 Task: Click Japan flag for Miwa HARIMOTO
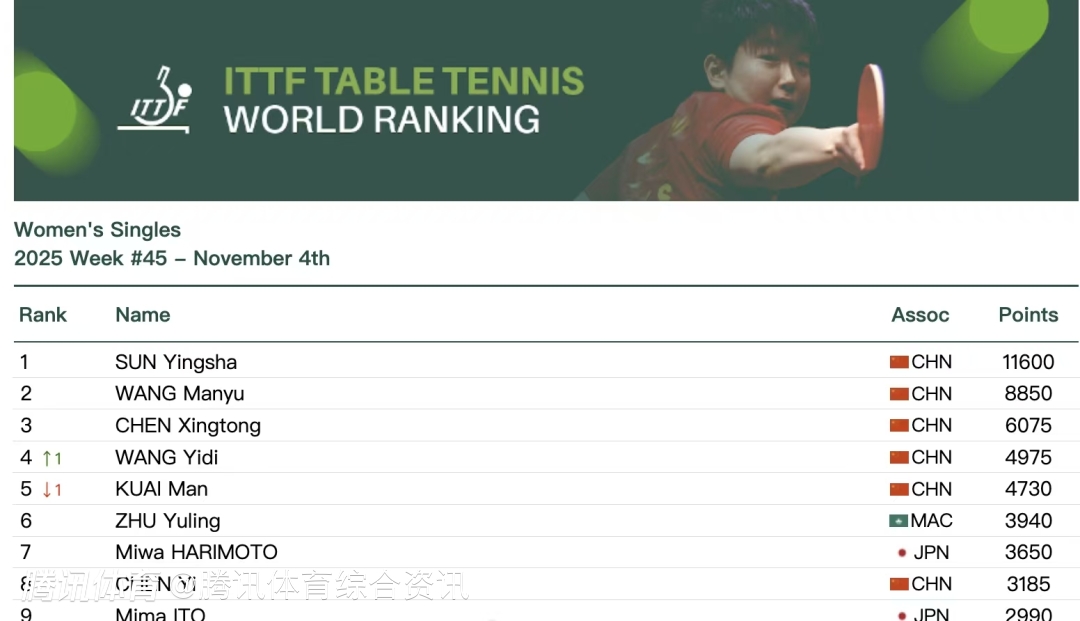pos(902,553)
